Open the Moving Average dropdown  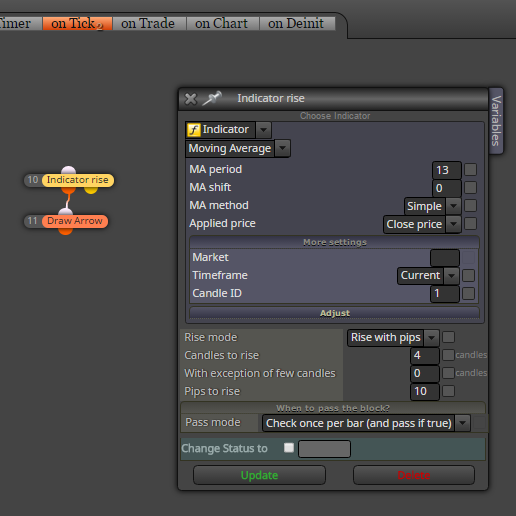(238, 148)
